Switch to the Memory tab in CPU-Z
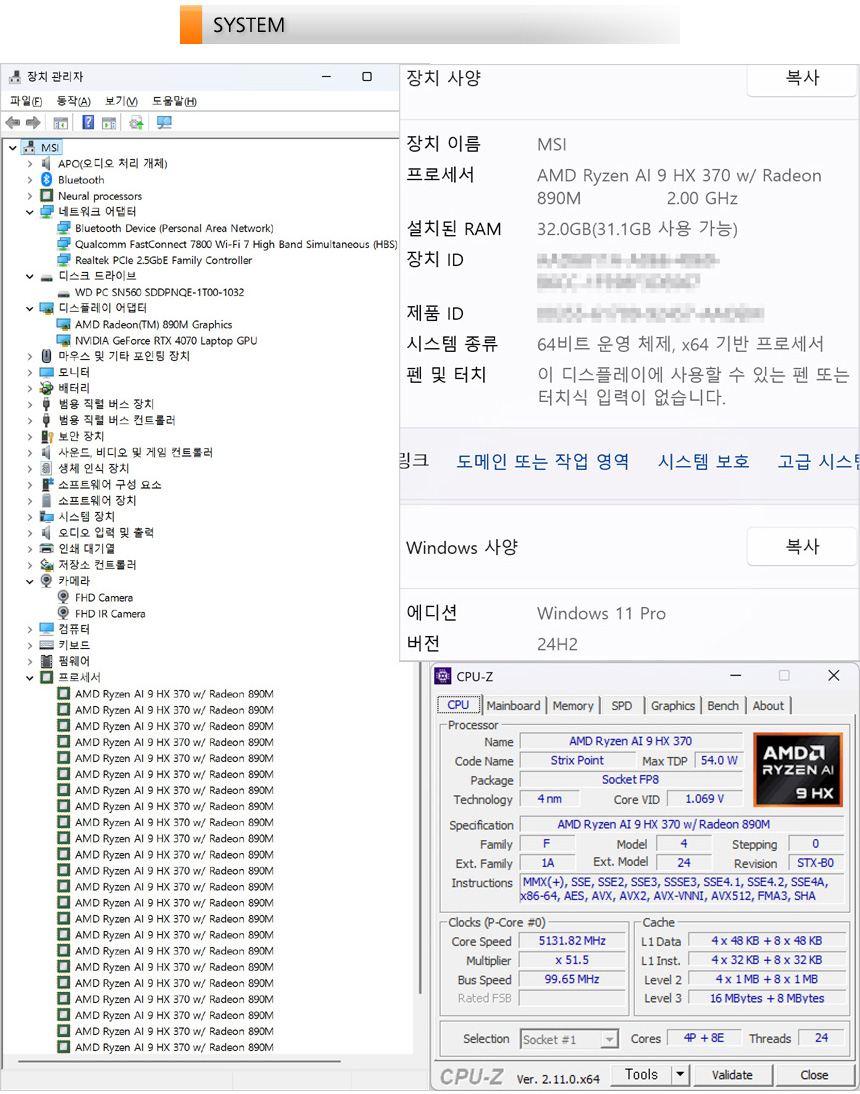 [x=573, y=705]
